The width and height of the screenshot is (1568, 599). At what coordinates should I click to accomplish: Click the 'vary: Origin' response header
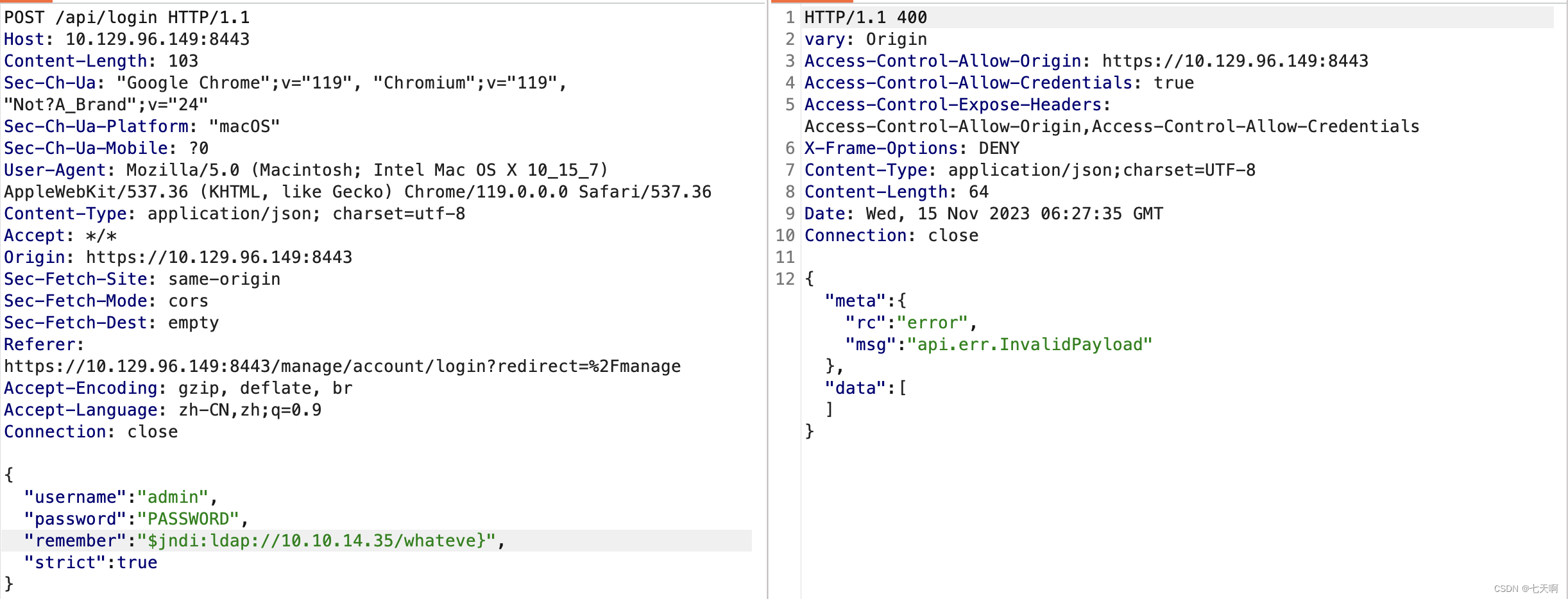[x=866, y=39]
